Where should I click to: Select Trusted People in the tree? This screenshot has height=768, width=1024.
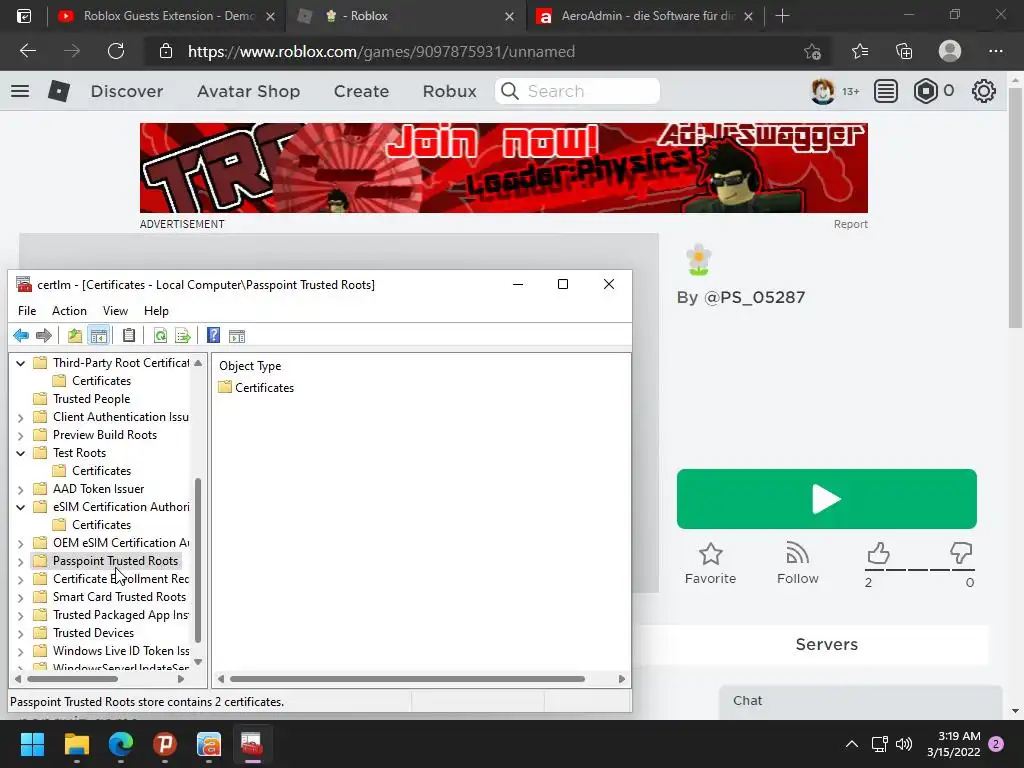[x=91, y=399]
